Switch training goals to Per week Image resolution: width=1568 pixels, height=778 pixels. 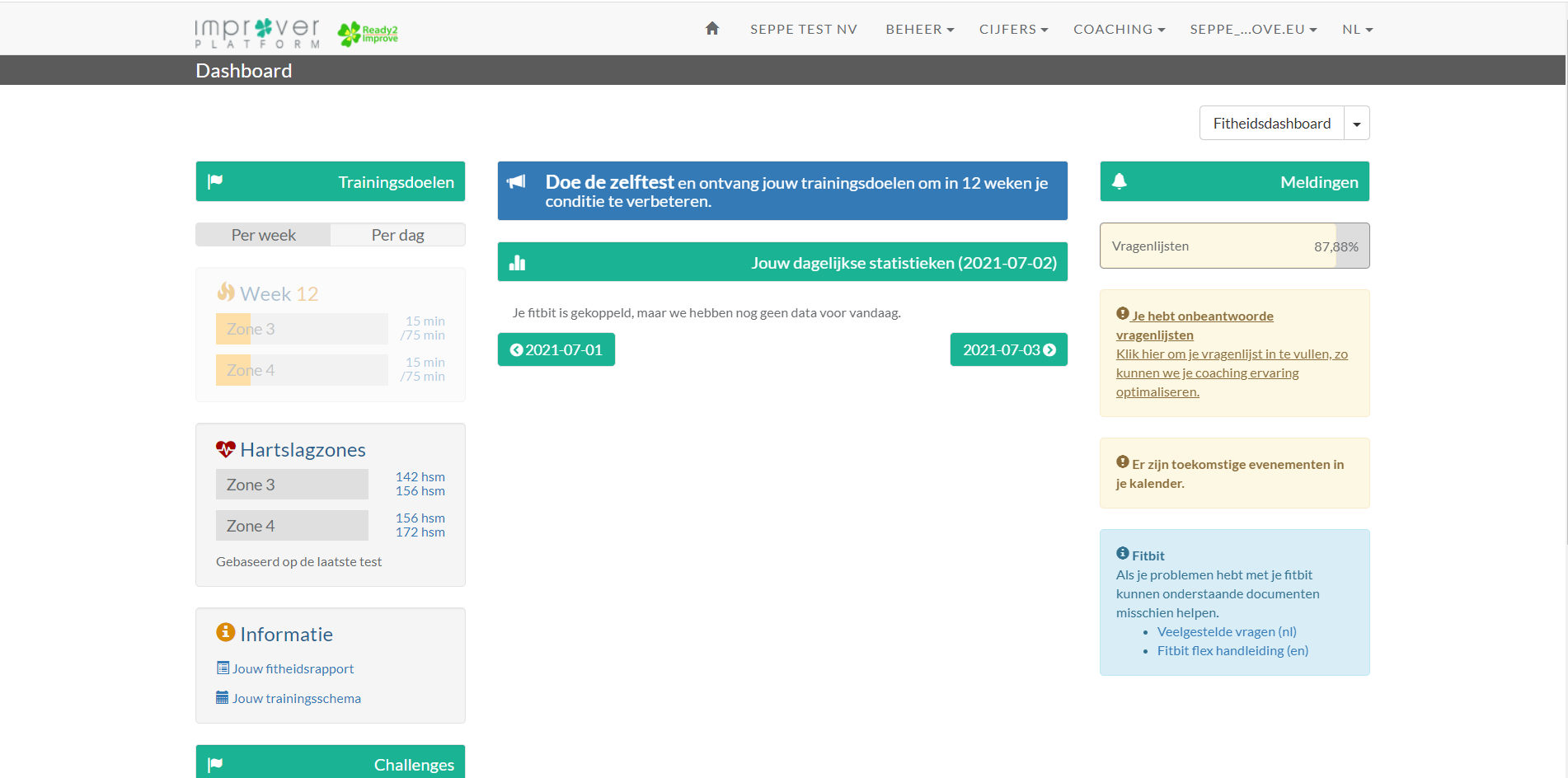click(x=263, y=235)
